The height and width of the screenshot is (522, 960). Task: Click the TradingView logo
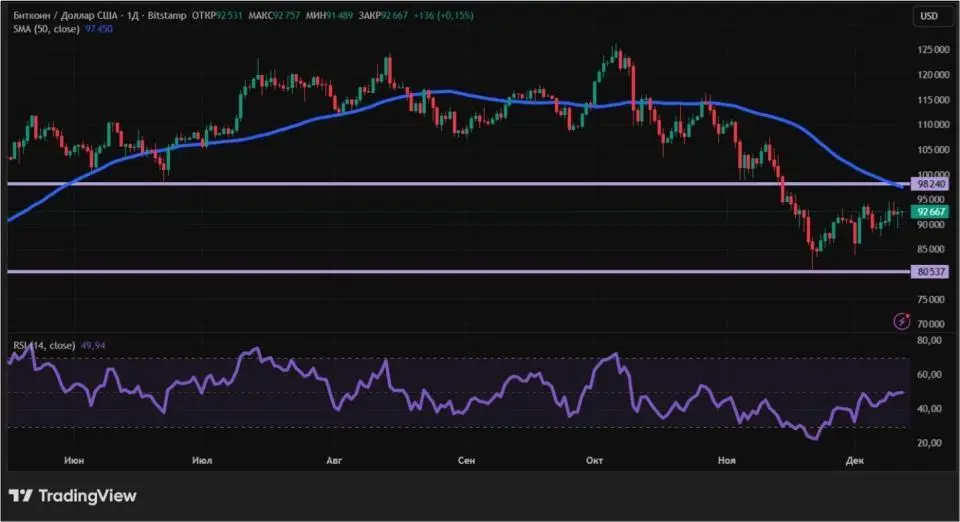tap(72, 496)
